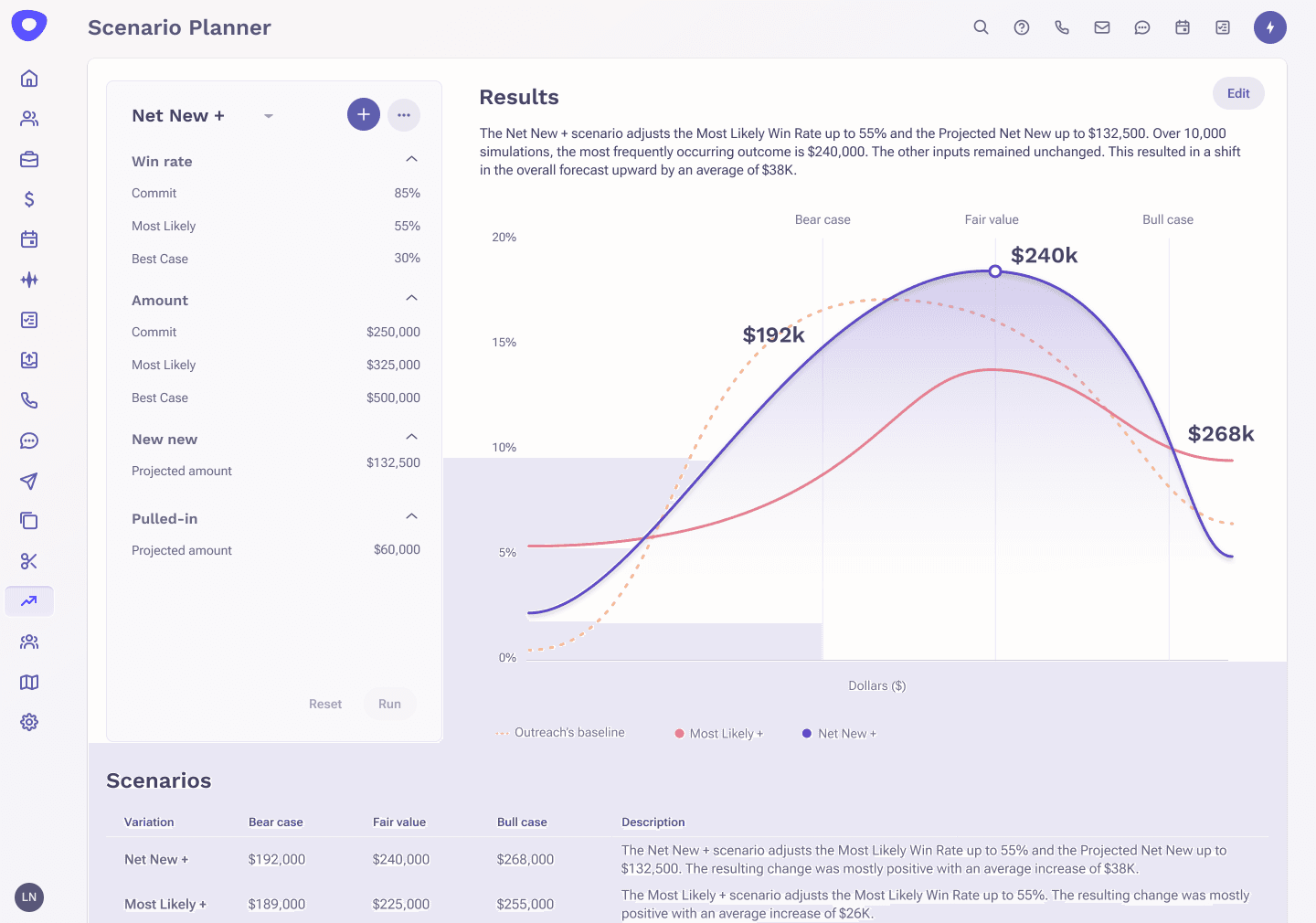Click the Edit button in Results

click(1238, 93)
